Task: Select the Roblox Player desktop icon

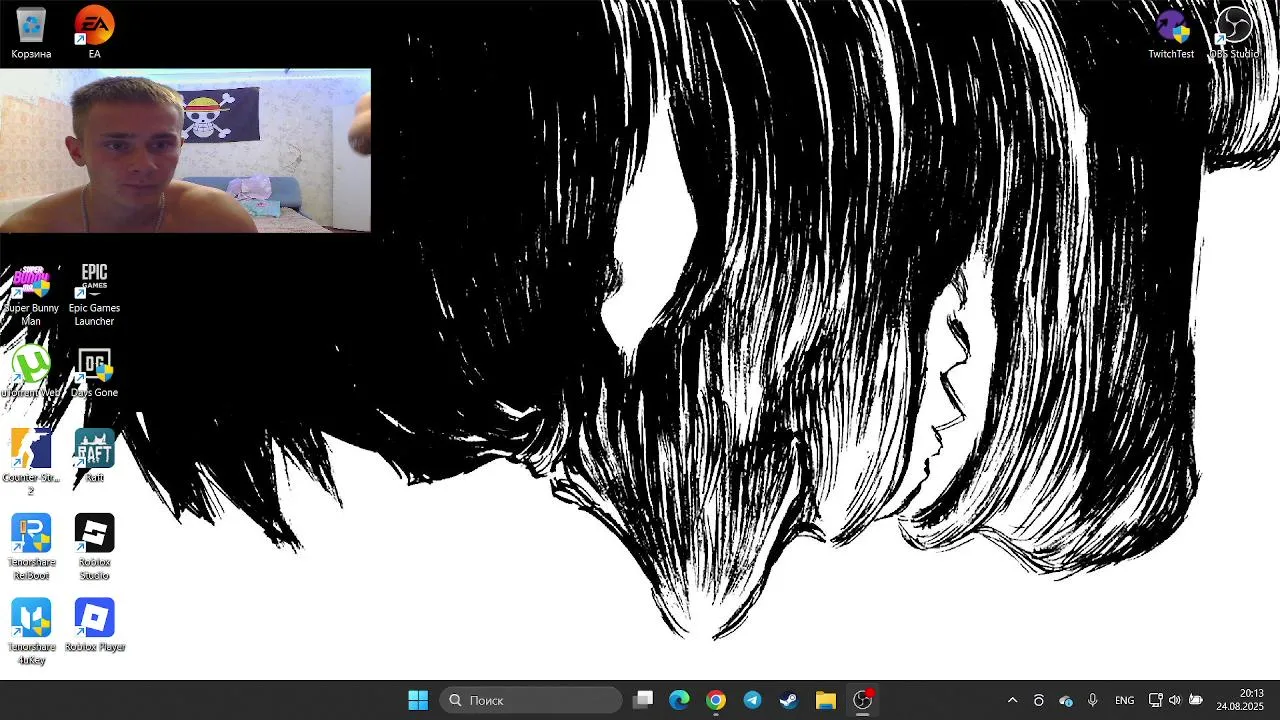Action: coord(94,626)
